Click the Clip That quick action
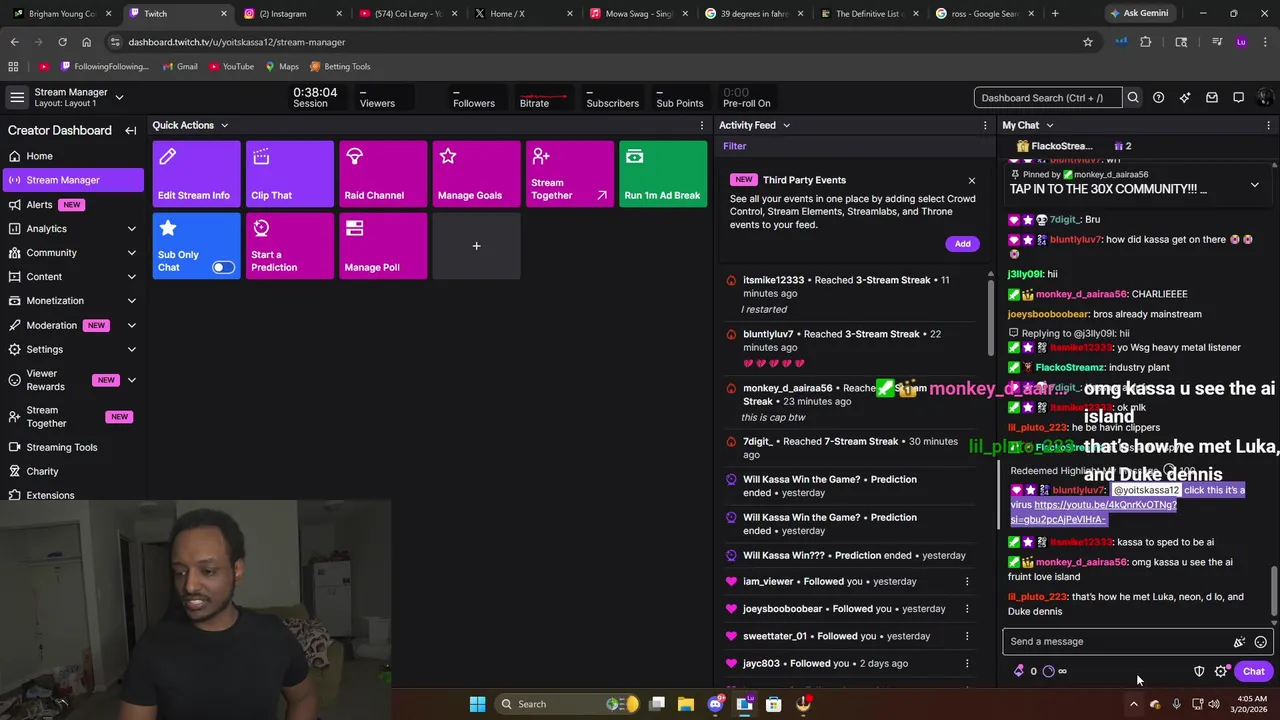The width and height of the screenshot is (1280, 720). (289, 174)
